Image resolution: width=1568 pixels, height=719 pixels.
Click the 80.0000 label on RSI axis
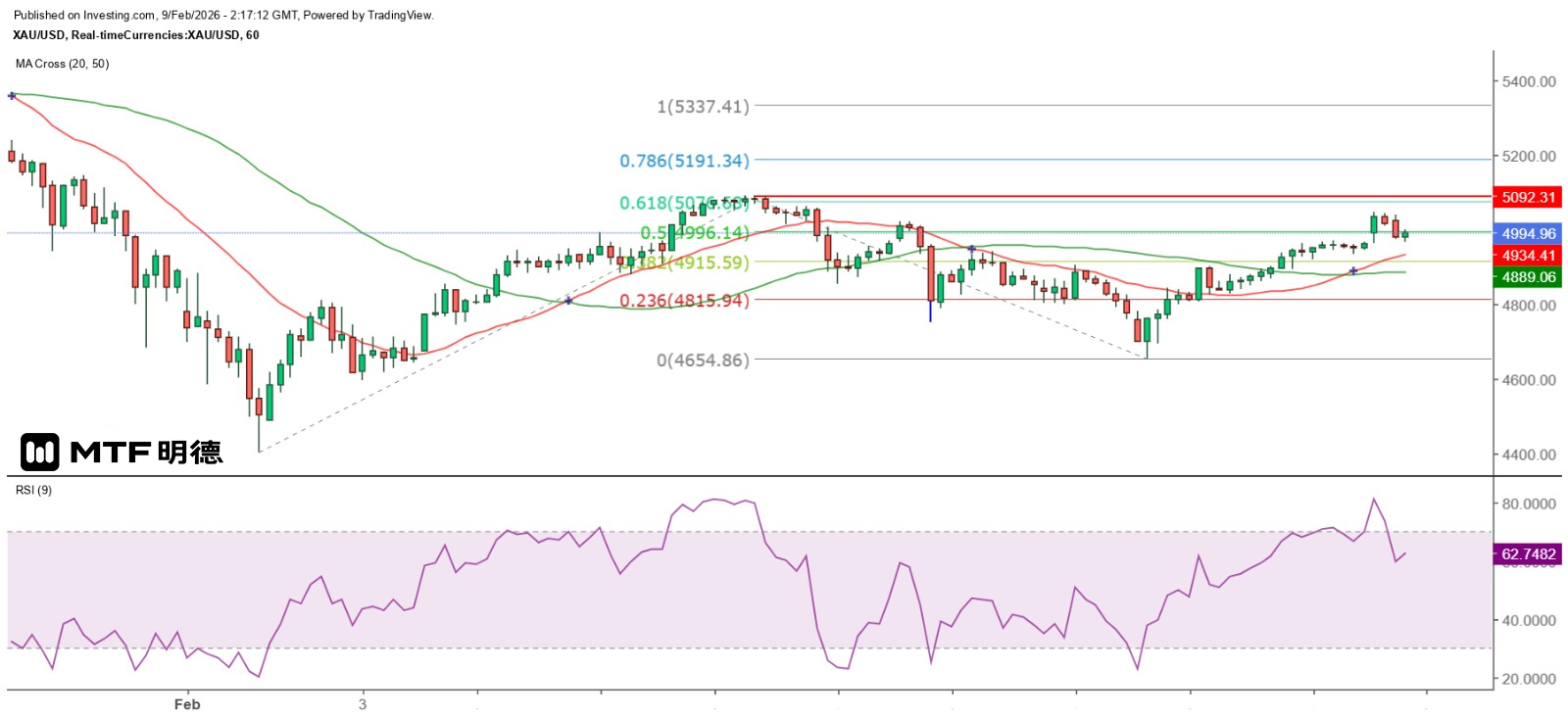pyautogui.click(x=1529, y=503)
